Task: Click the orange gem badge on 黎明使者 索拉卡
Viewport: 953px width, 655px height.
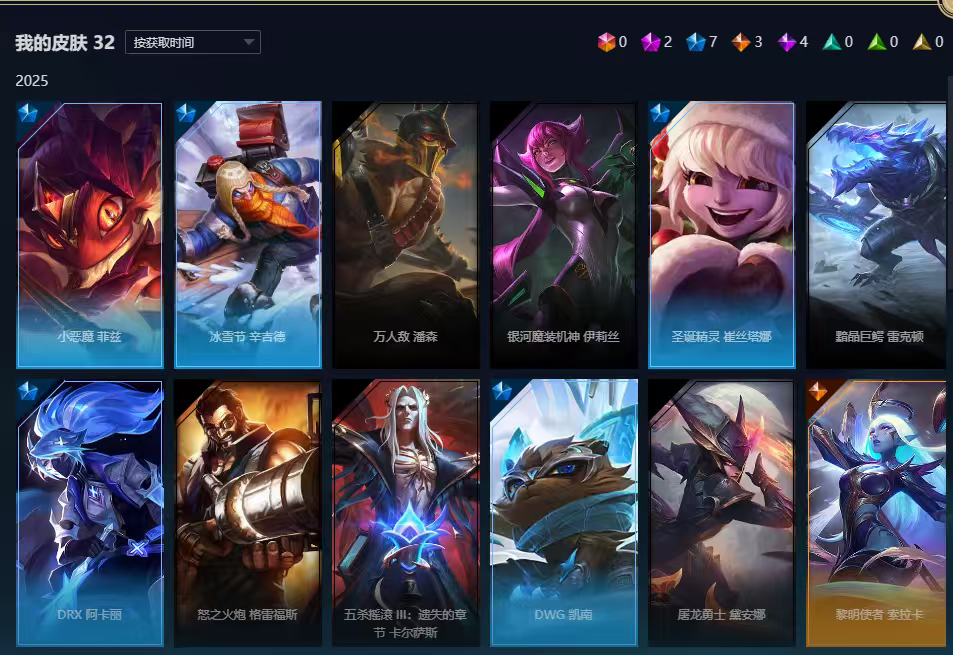Action: pyautogui.click(x=817, y=391)
